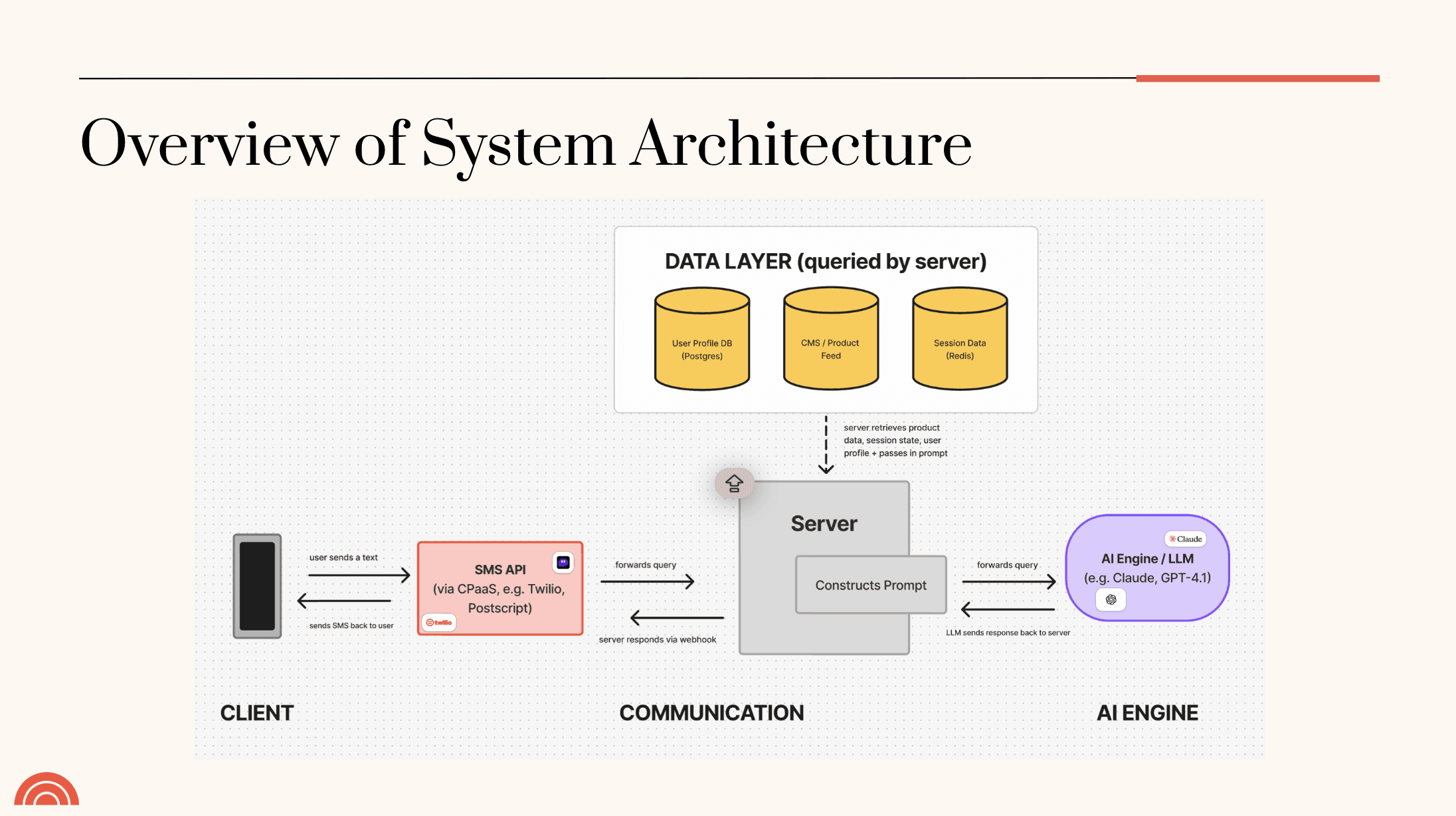This screenshot has width=1456, height=816.
Task: Click the CLIENT section label
Action: pos(257,713)
